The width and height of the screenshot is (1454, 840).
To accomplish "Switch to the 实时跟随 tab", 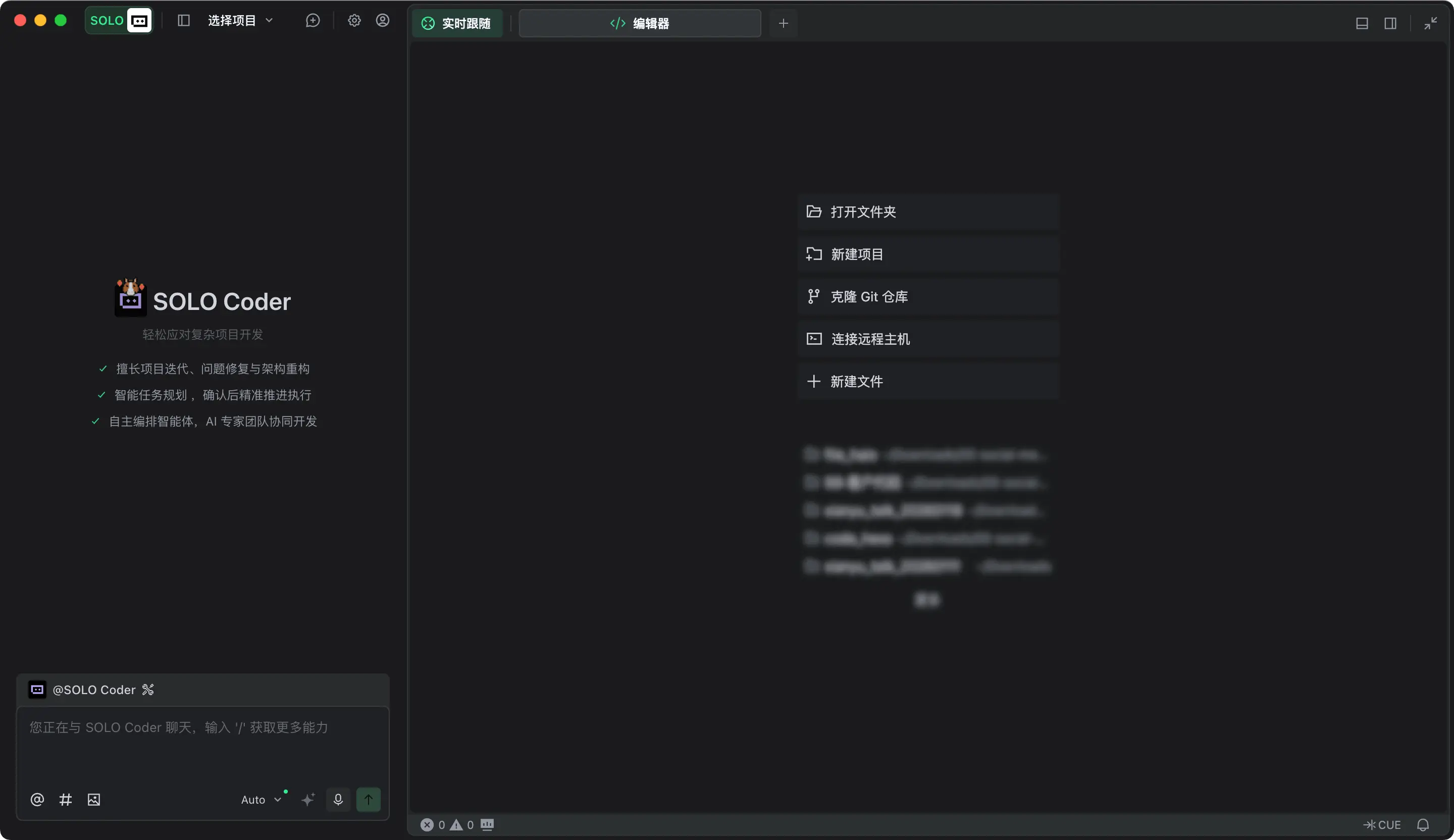I will click(x=457, y=23).
